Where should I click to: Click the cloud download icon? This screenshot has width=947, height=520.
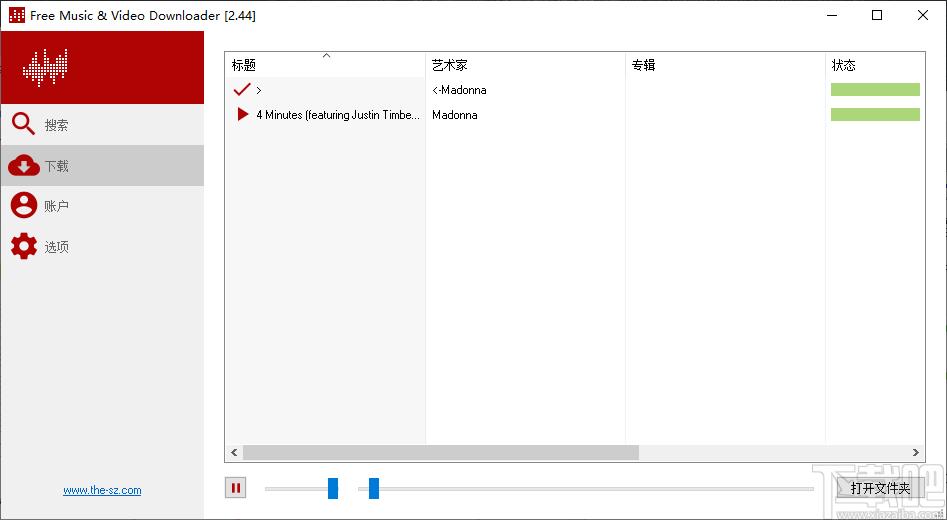click(24, 165)
